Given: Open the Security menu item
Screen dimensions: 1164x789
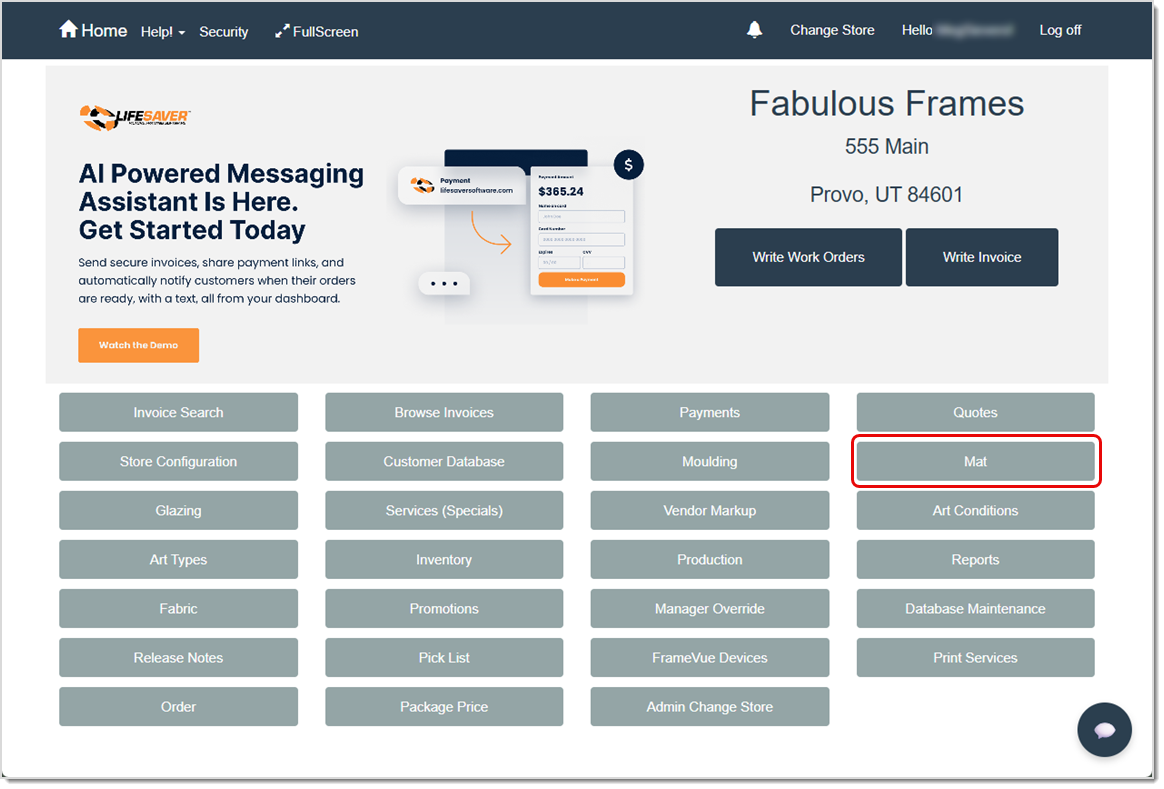Looking at the screenshot, I should tap(223, 31).
